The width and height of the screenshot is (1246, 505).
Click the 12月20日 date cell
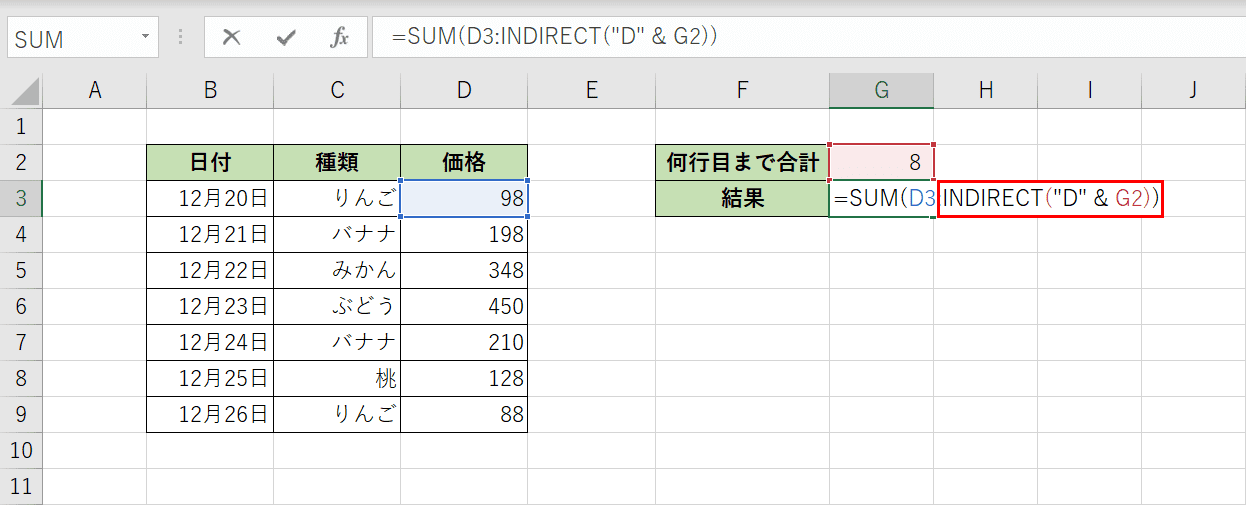coord(210,198)
